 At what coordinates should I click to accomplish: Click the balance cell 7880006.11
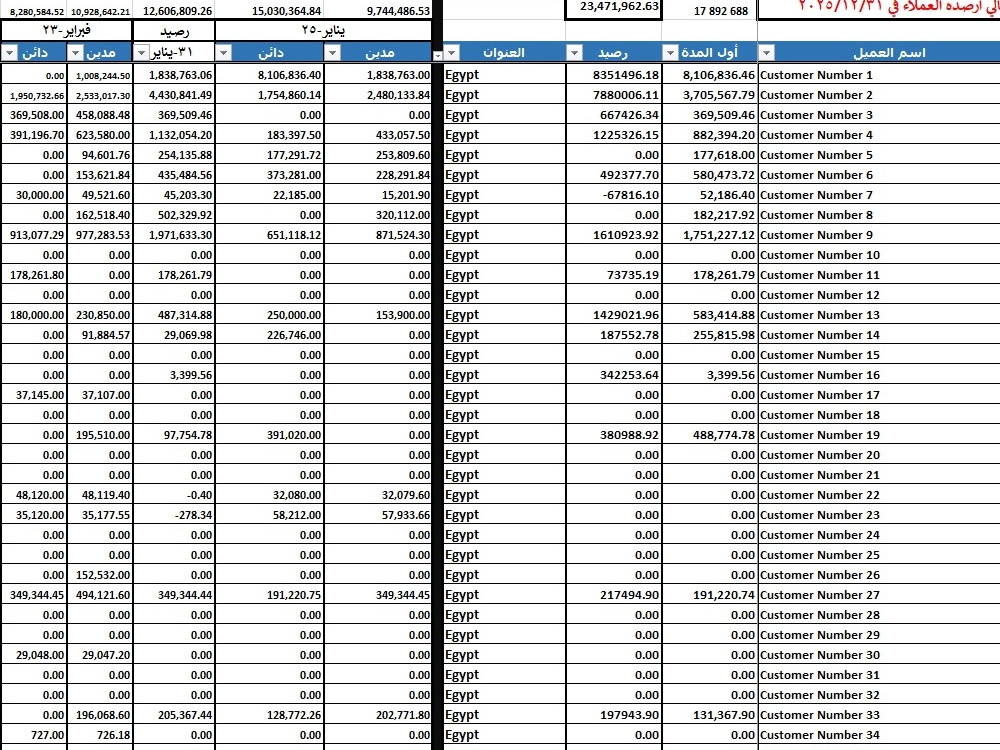614,95
